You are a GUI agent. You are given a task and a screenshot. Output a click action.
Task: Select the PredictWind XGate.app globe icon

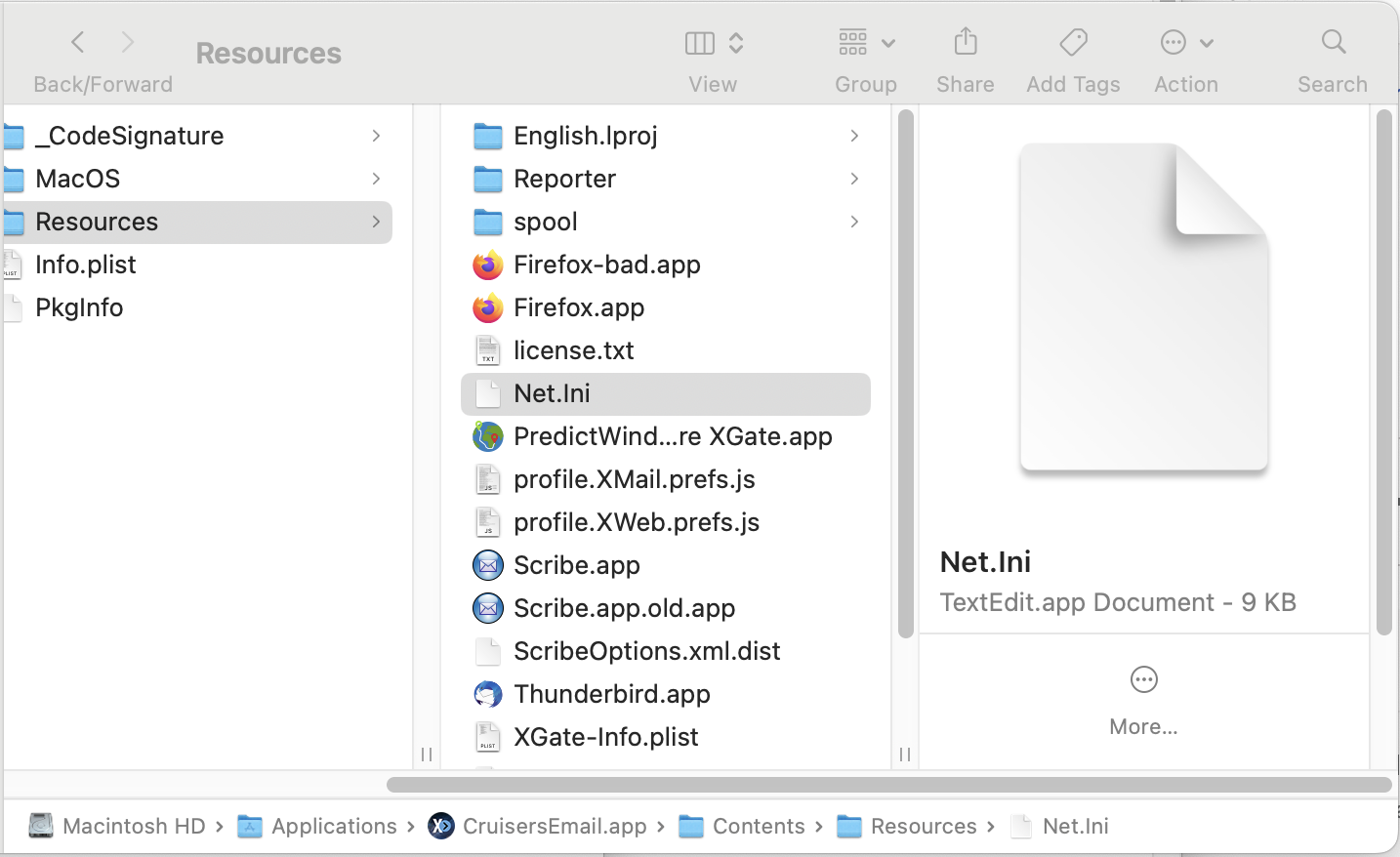tap(488, 436)
